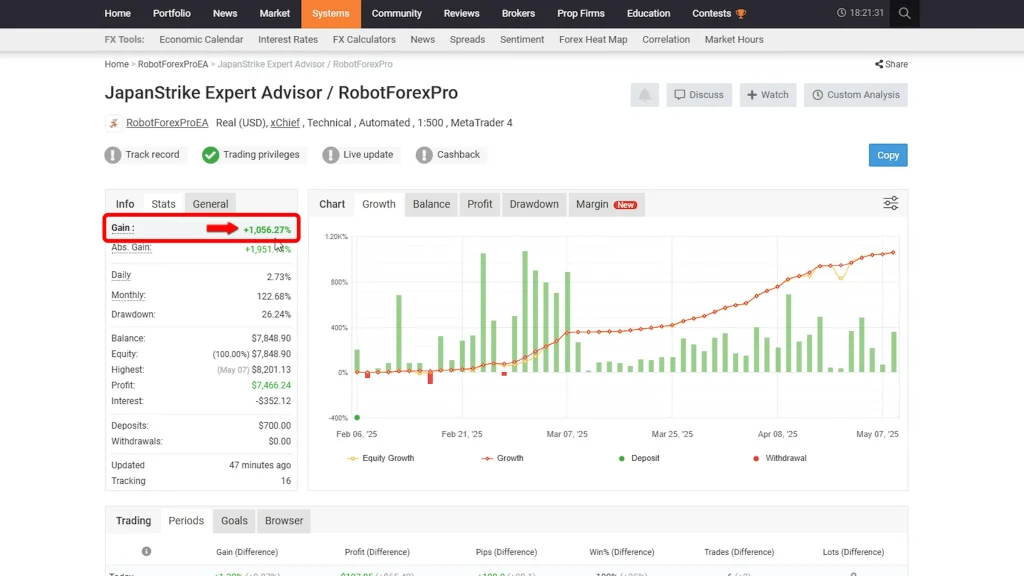Open the xChief broker link
Screen dimensions: 1024x576
pyautogui.click(x=285, y=123)
